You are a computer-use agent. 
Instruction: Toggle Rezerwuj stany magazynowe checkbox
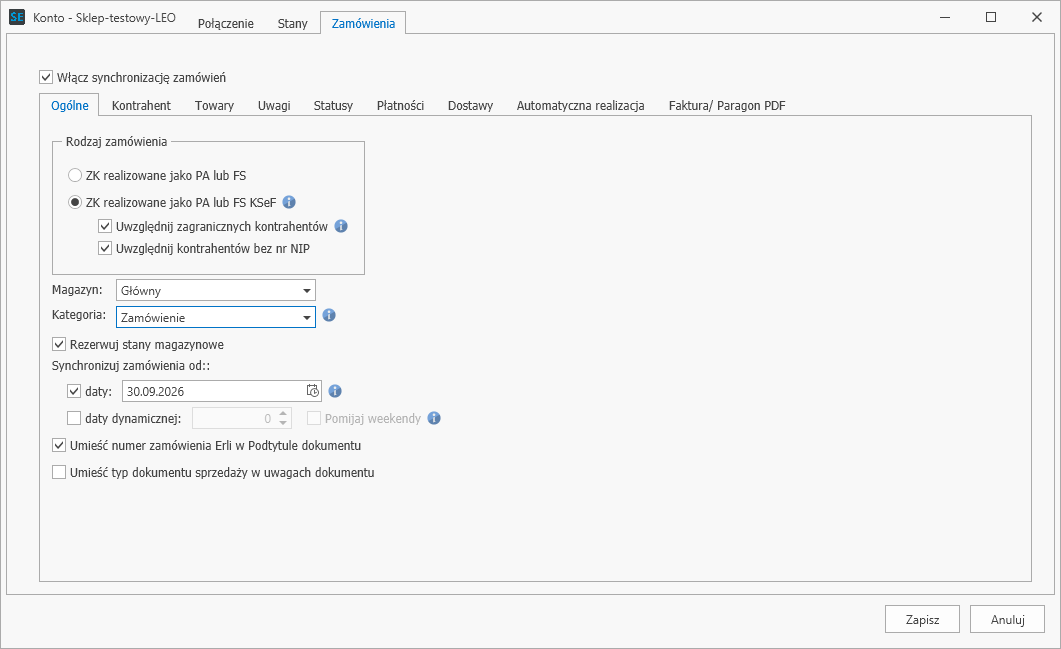pos(59,344)
